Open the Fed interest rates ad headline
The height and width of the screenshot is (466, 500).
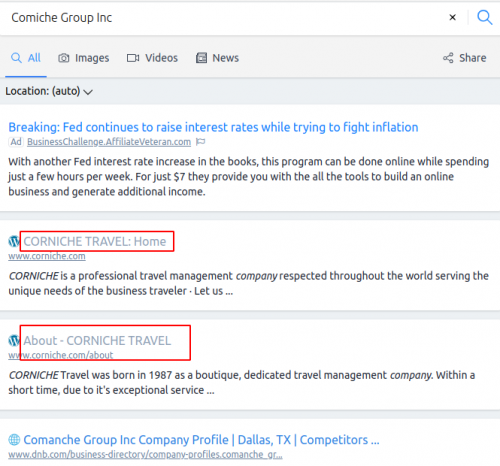[213, 127]
